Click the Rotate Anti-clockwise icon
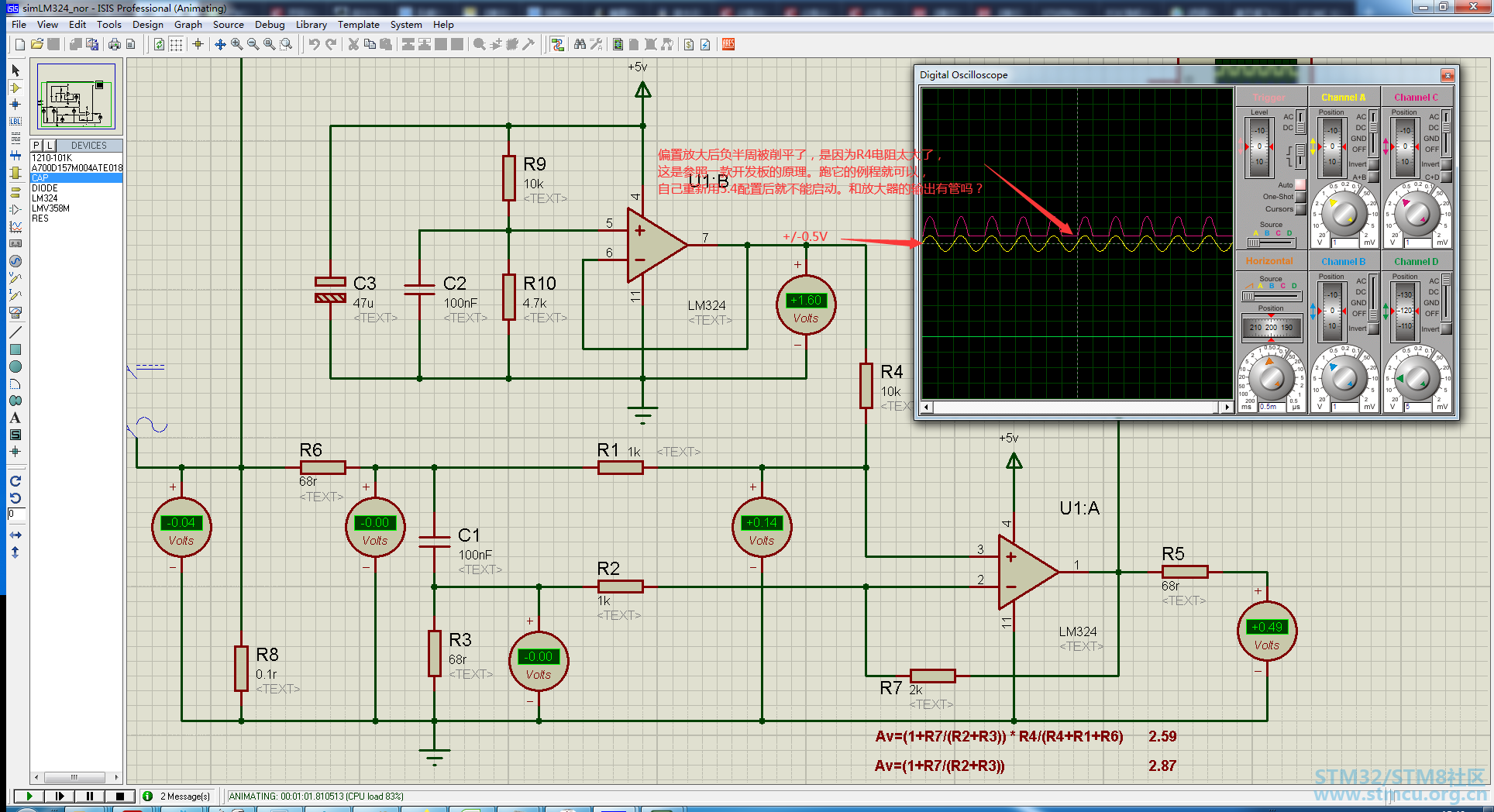 [x=15, y=498]
